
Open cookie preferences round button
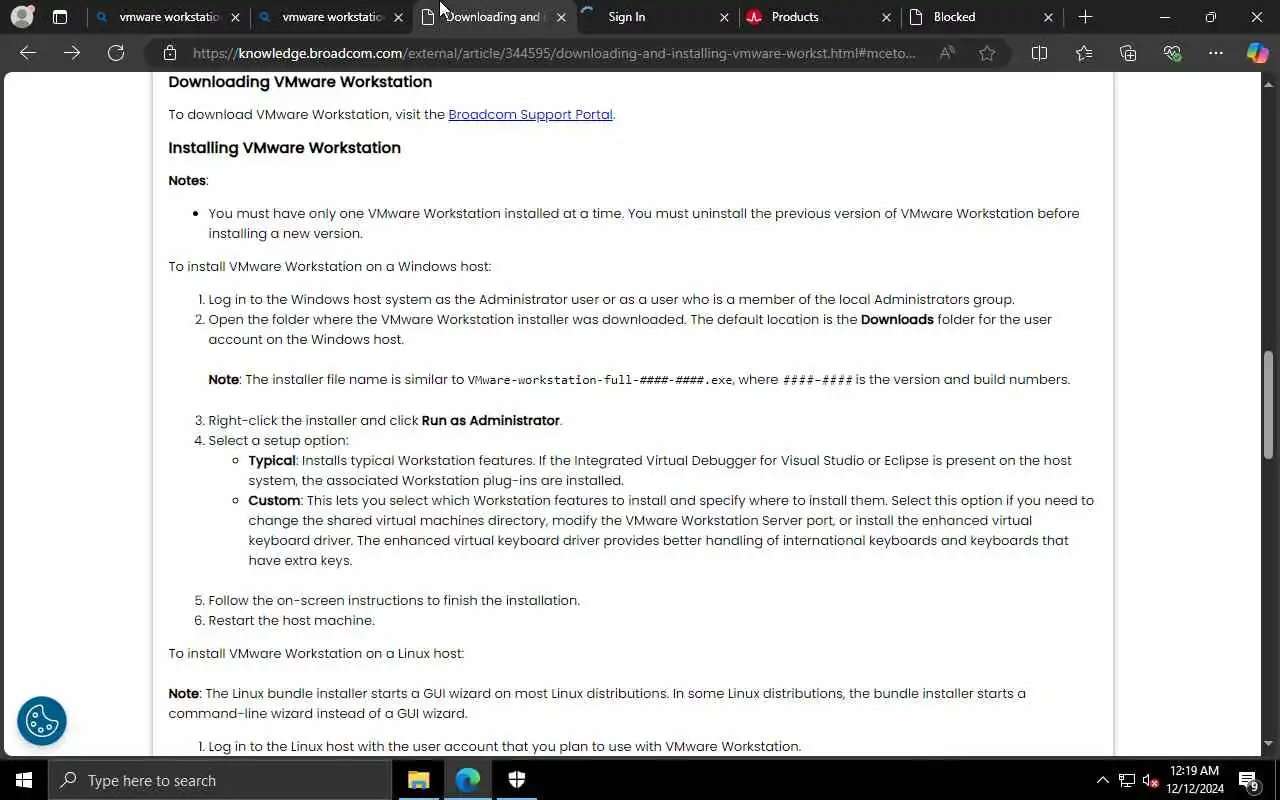[x=42, y=720]
